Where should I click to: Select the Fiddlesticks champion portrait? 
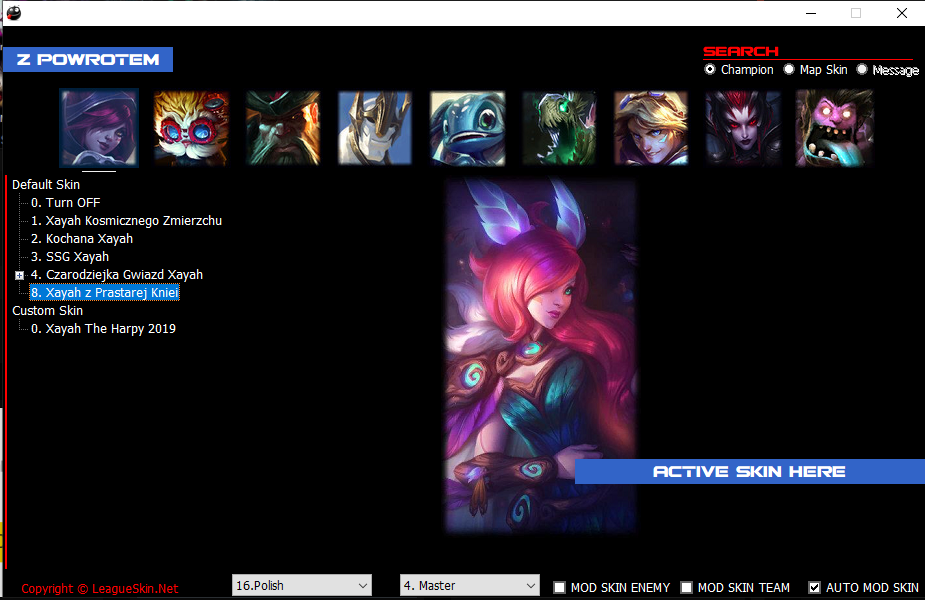[x=559, y=128]
